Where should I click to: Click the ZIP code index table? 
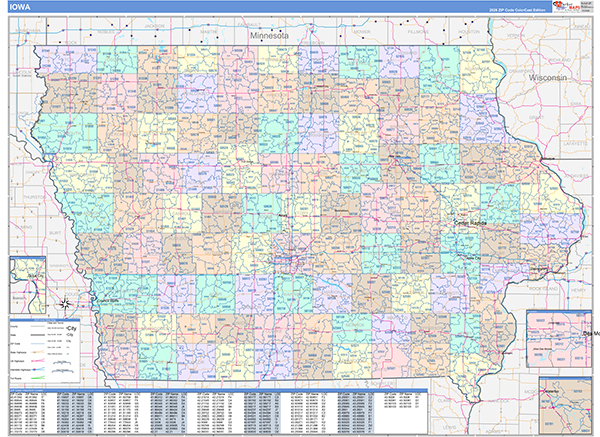218,412
